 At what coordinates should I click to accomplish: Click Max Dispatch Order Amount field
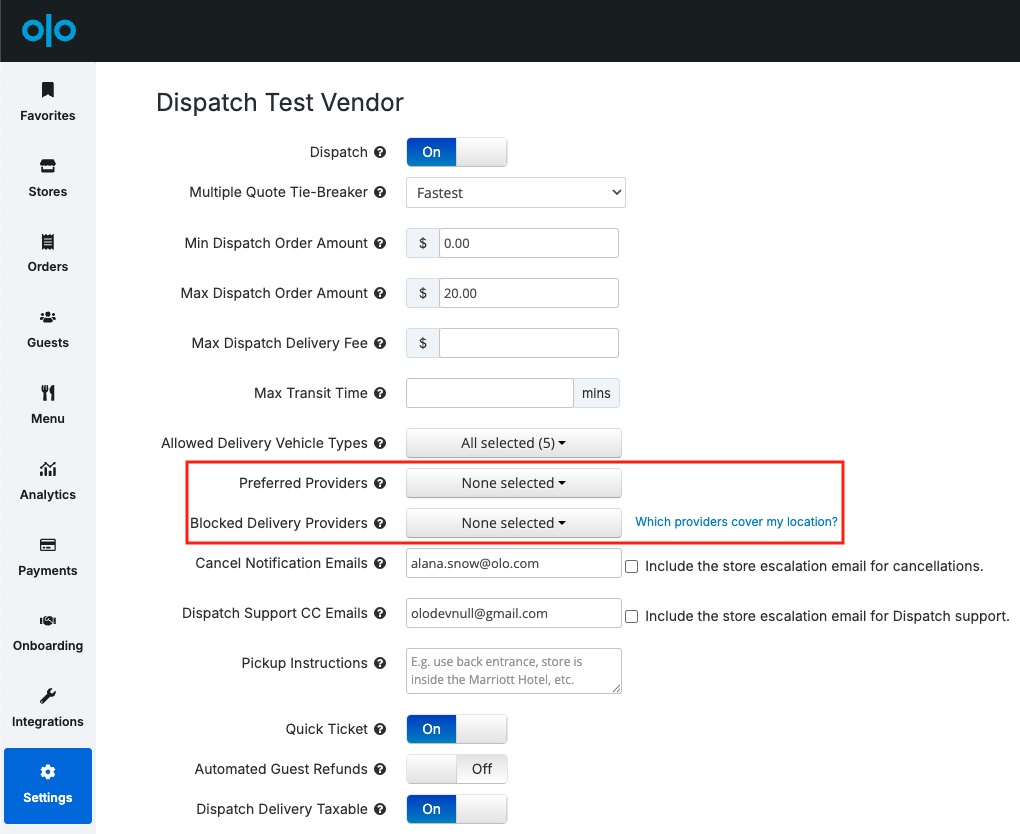[x=528, y=293]
